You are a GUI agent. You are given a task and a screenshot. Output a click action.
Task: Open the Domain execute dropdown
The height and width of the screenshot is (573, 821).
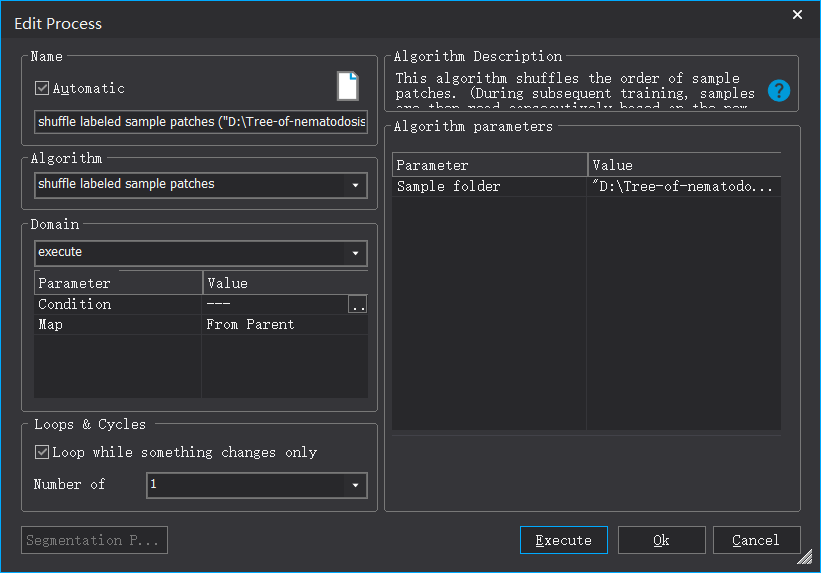(355, 253)
